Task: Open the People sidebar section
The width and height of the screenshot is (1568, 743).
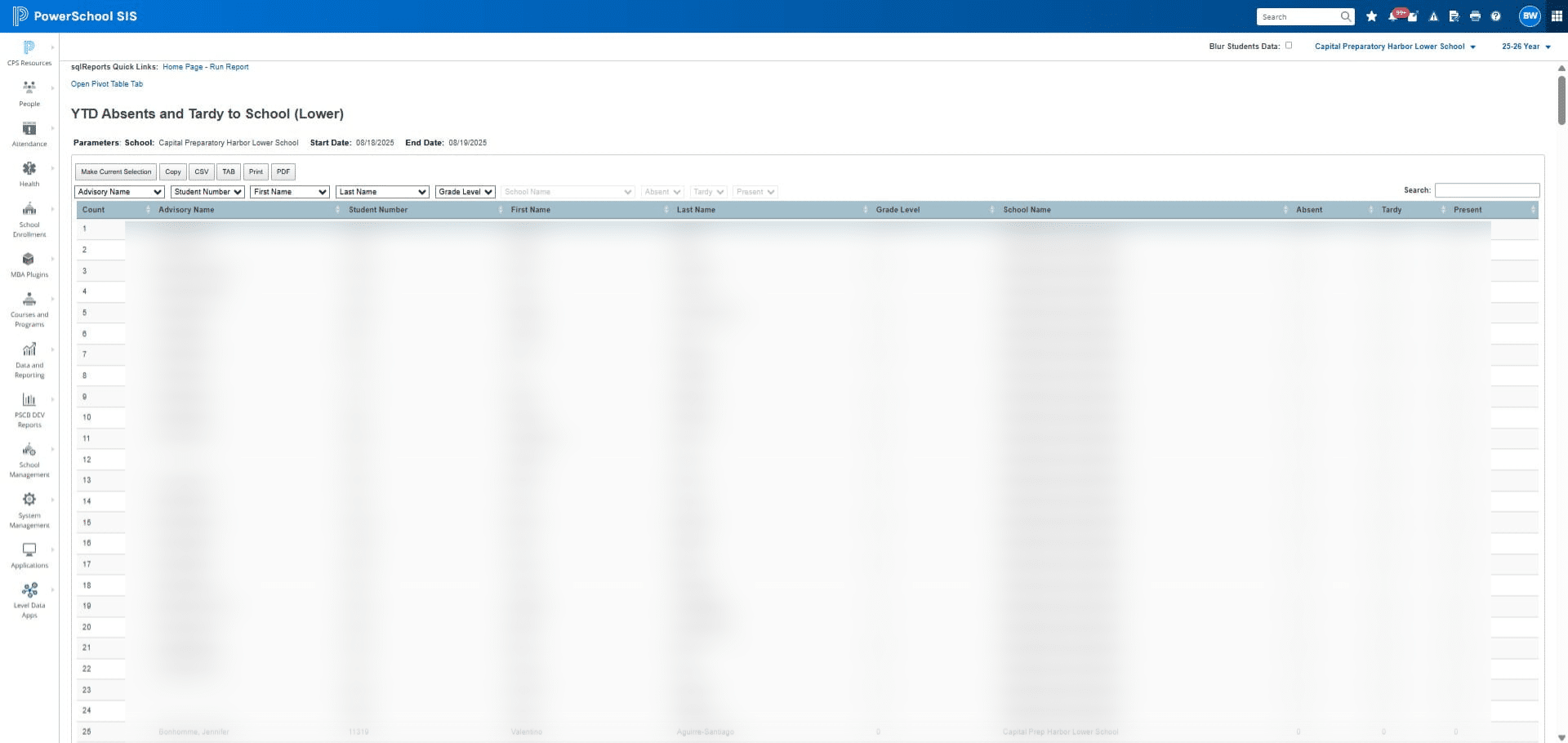Action: click(x=29, y=93)
